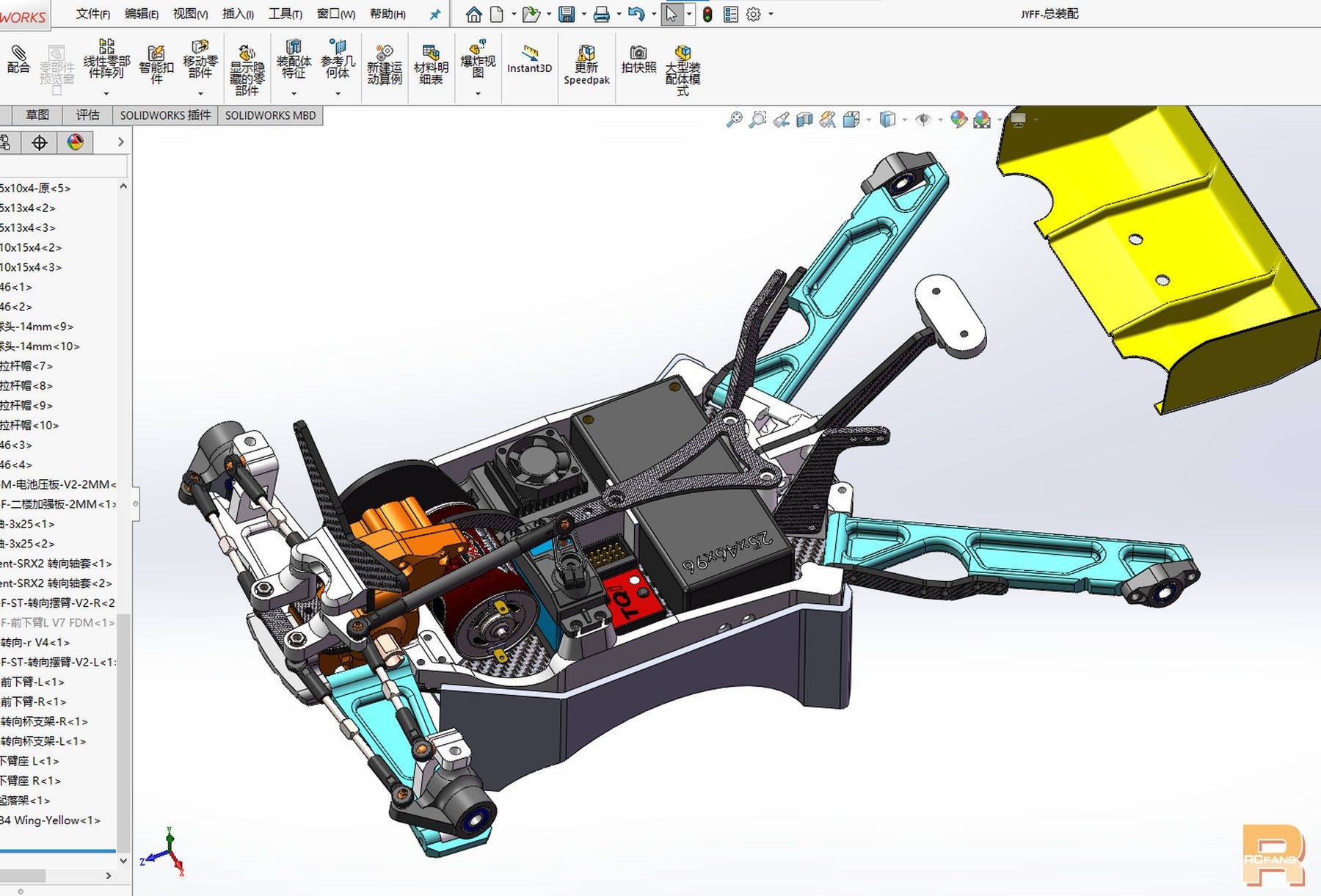Screen dimensions: 1321x896
Task: Toggle 大型装配体模式 large assembly mode
Action: 683,70
